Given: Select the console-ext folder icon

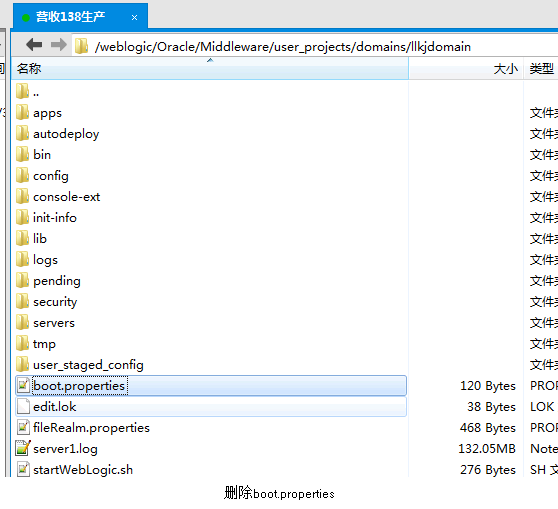Looking at the screenshot, I should pyautogui.click(x=22, y=196).
